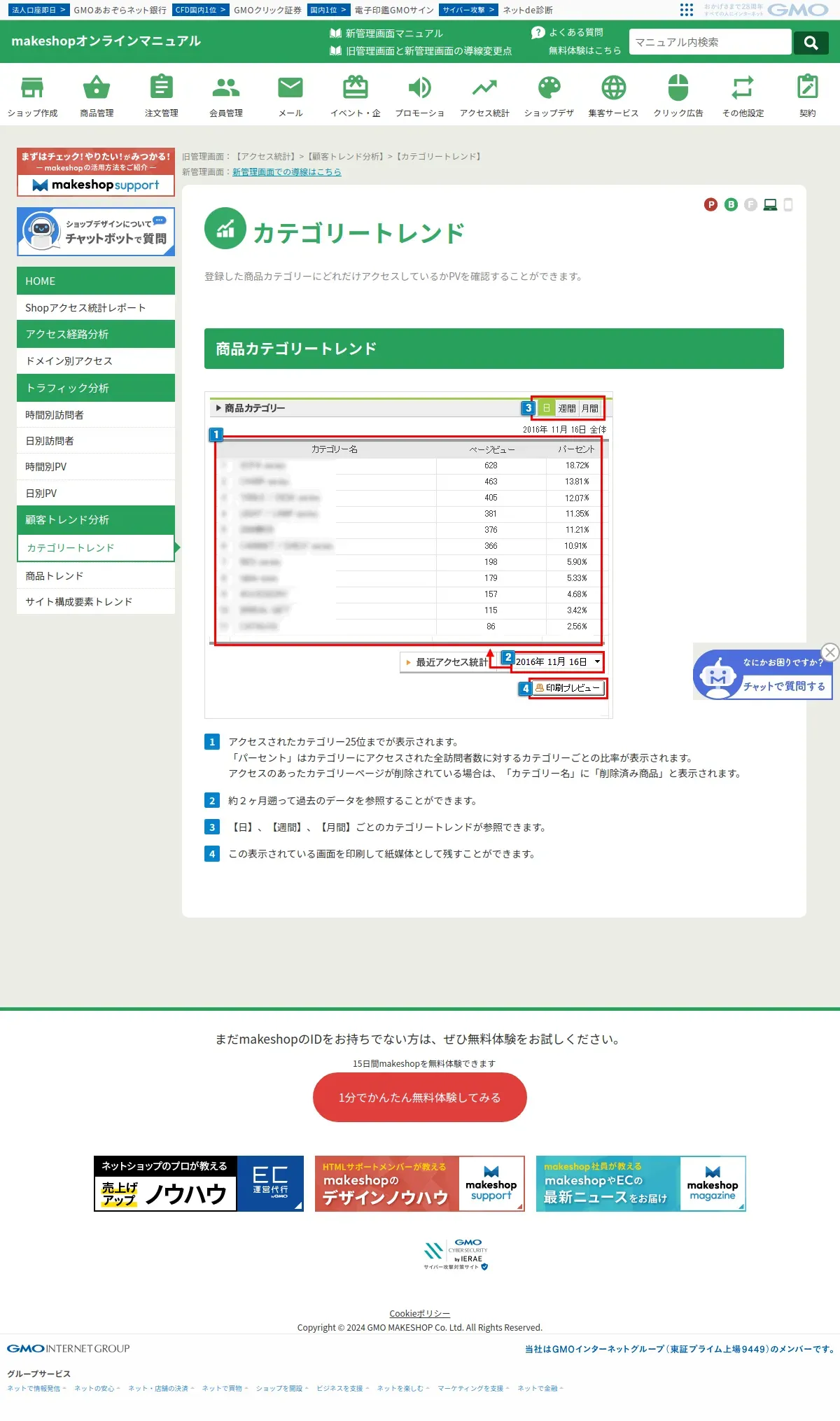Click the red P plan icon

(710, 204)
